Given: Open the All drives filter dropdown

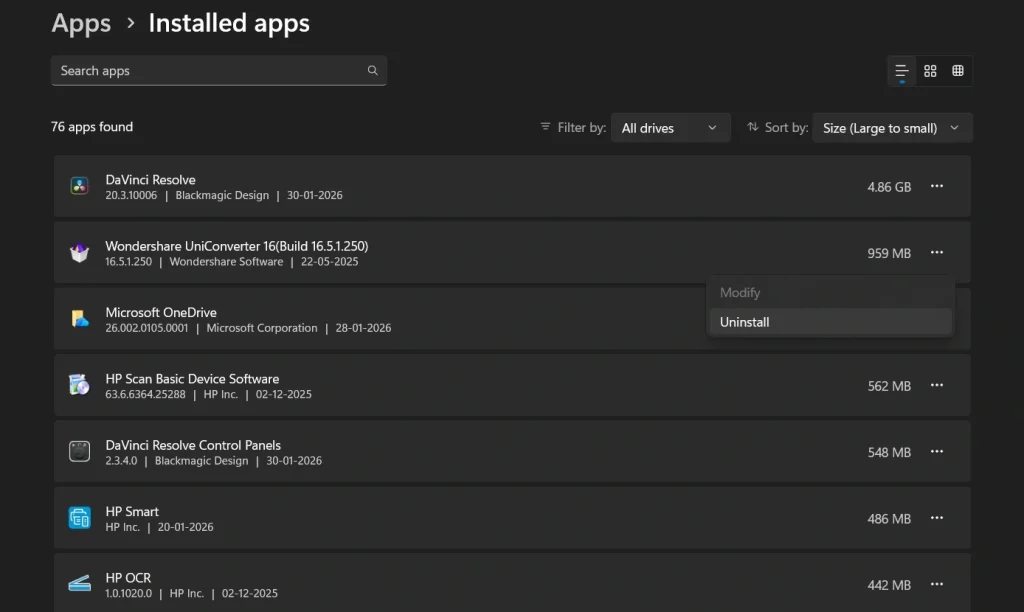Looking at the screenshot, I should point(670,127).
